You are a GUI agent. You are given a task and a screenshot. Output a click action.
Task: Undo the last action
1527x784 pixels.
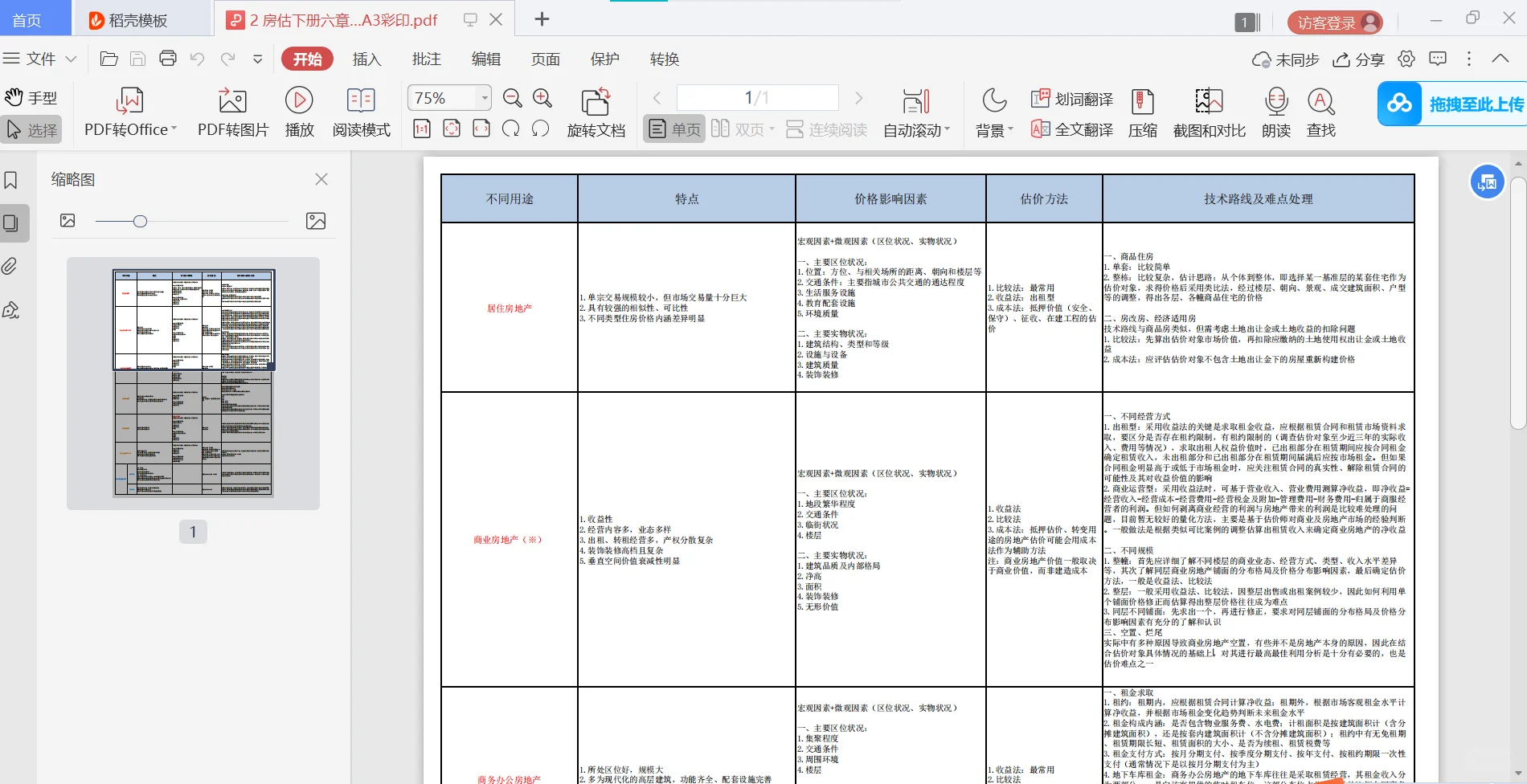point(198,59)
